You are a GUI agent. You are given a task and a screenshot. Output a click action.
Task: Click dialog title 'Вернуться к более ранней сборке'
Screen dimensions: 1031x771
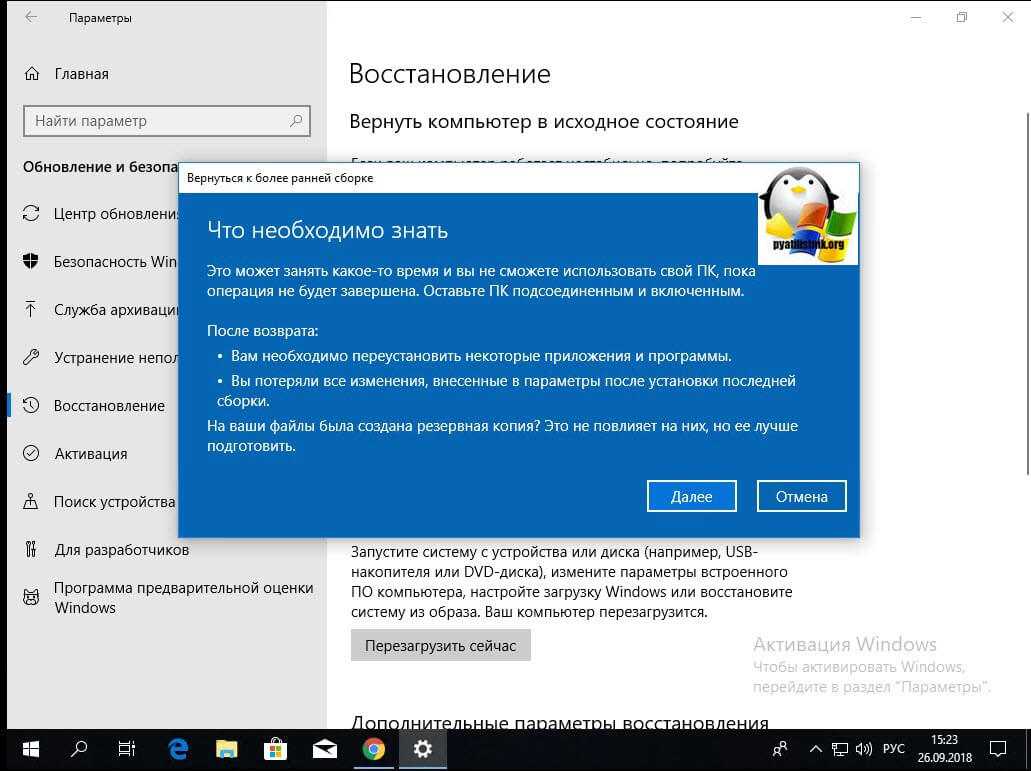tap(280, 178)
